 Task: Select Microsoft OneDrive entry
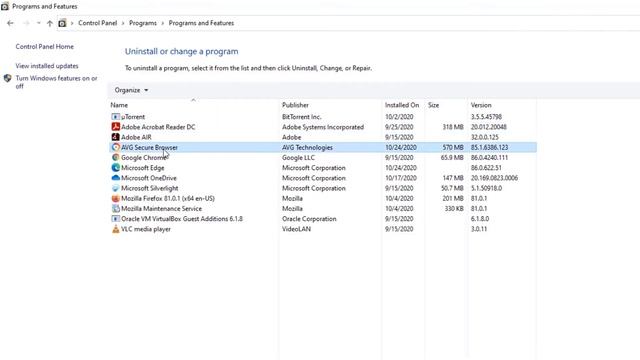pyautogui.click(x=149, y=178)
